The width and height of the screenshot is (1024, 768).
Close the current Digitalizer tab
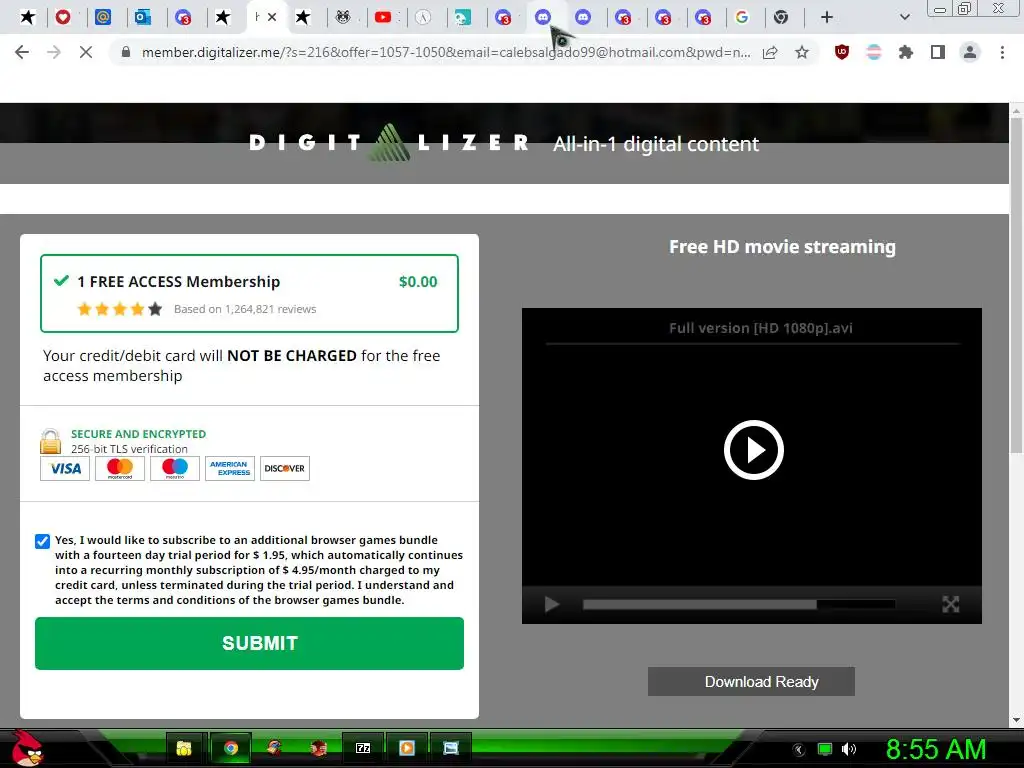pos(272,17)
